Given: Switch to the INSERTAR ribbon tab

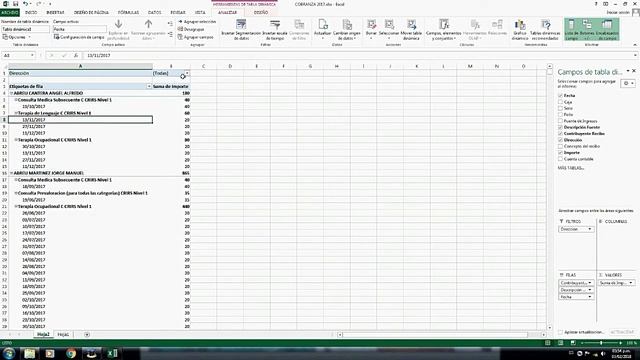Looking at the screenshot, I should pos(55,13).
